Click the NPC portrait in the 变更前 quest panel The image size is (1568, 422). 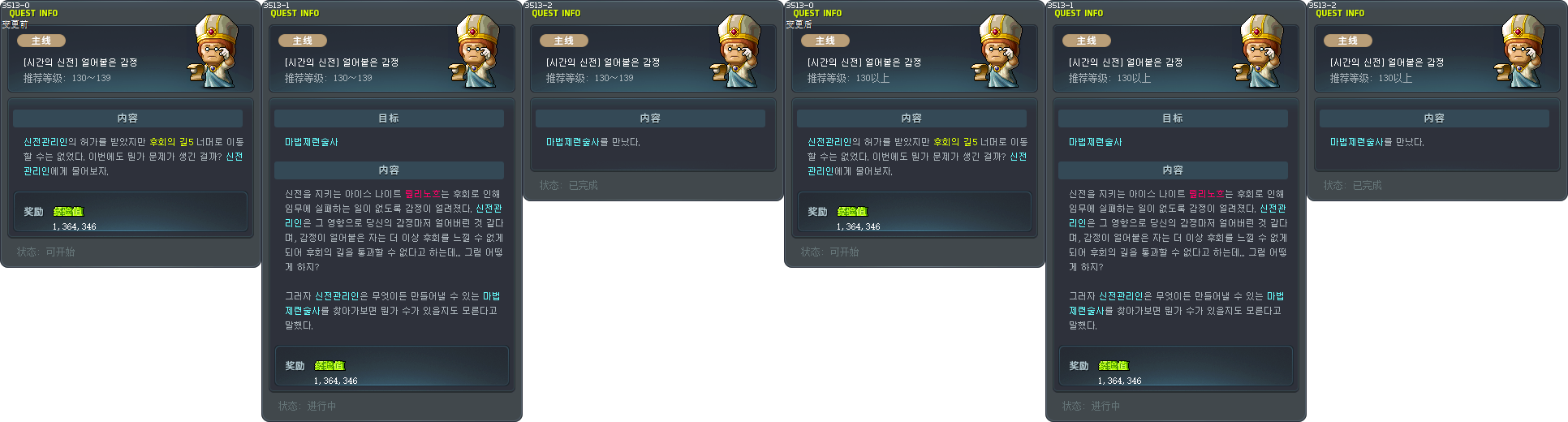tap(215, 51)
